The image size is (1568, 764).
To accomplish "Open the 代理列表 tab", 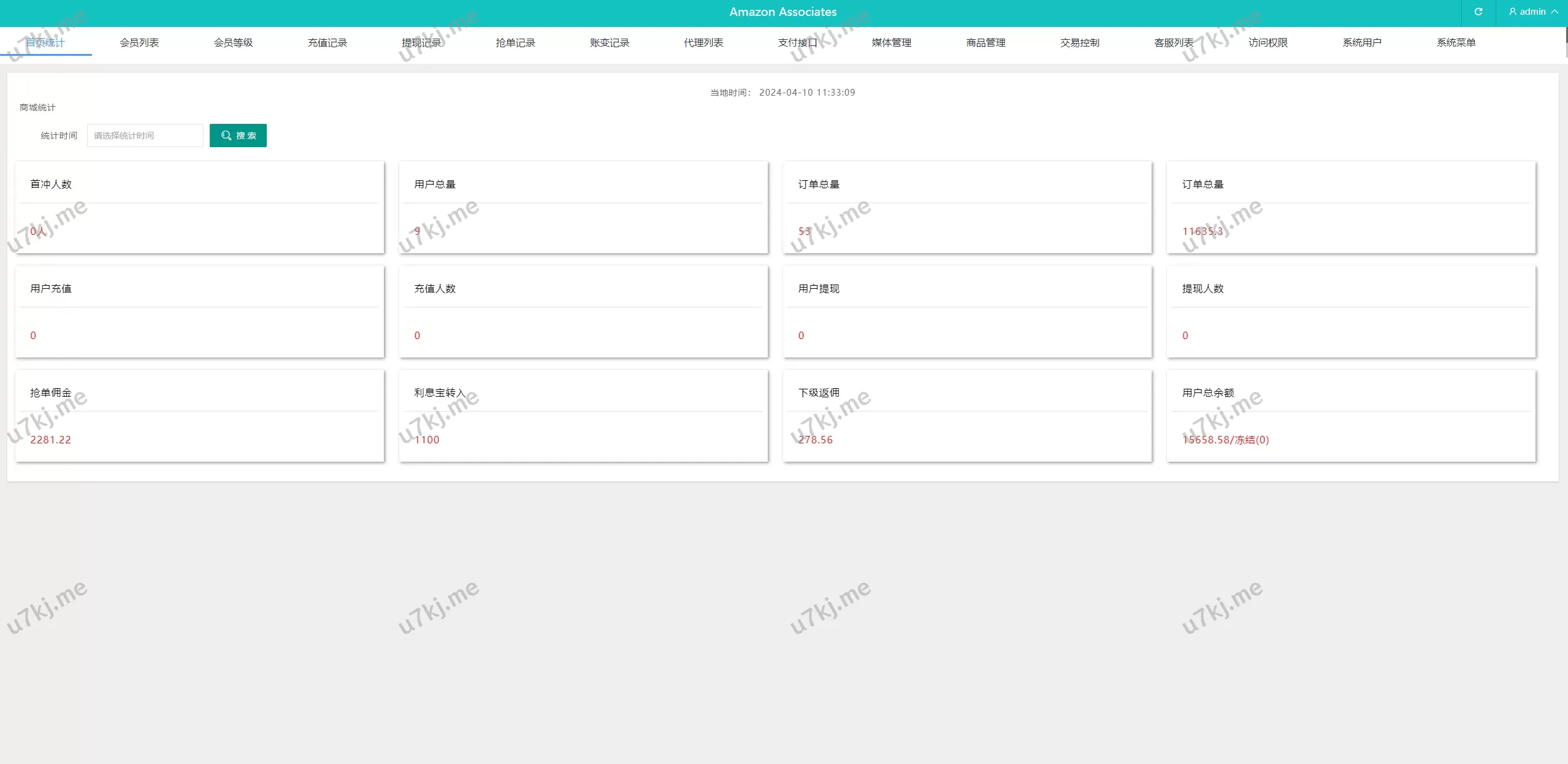I will [x=703, y=42].
